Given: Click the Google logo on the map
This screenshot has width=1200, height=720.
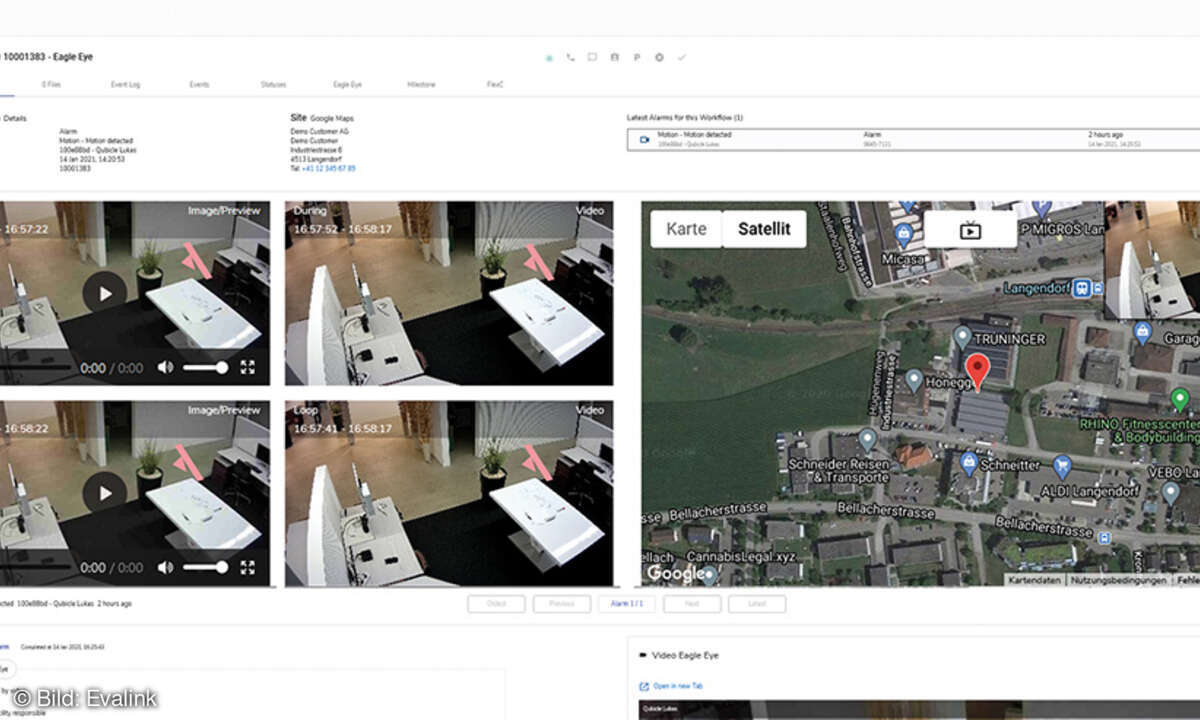Looking at the screenshot, I should [674, 573].
